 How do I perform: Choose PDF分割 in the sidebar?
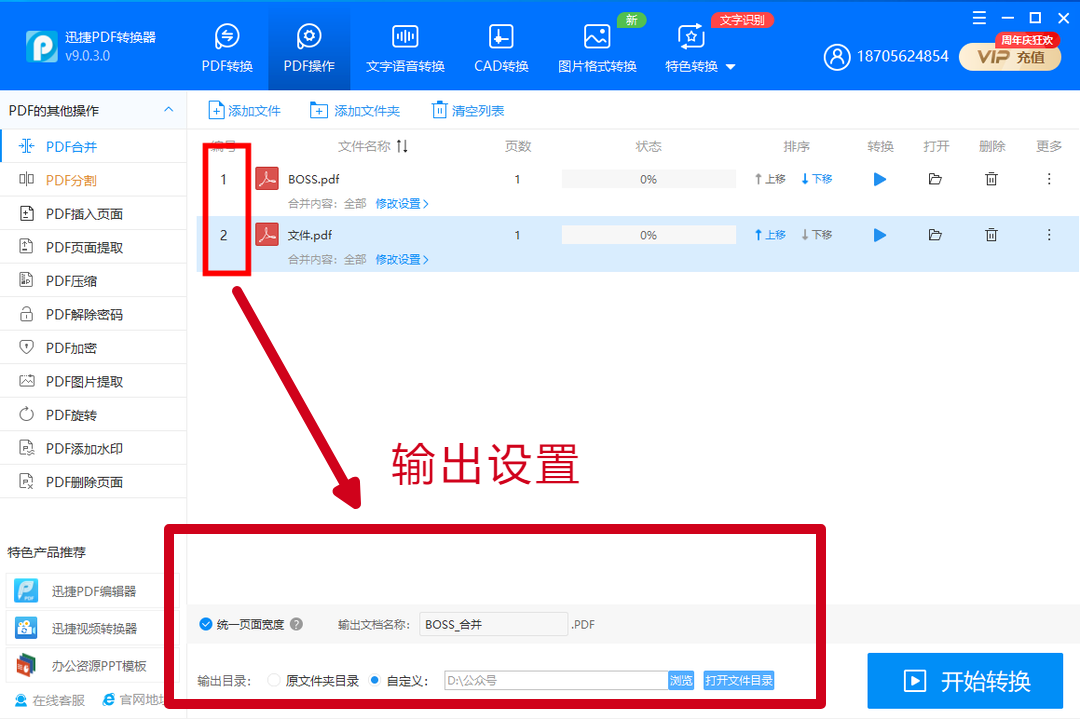(x=71, y=180)
